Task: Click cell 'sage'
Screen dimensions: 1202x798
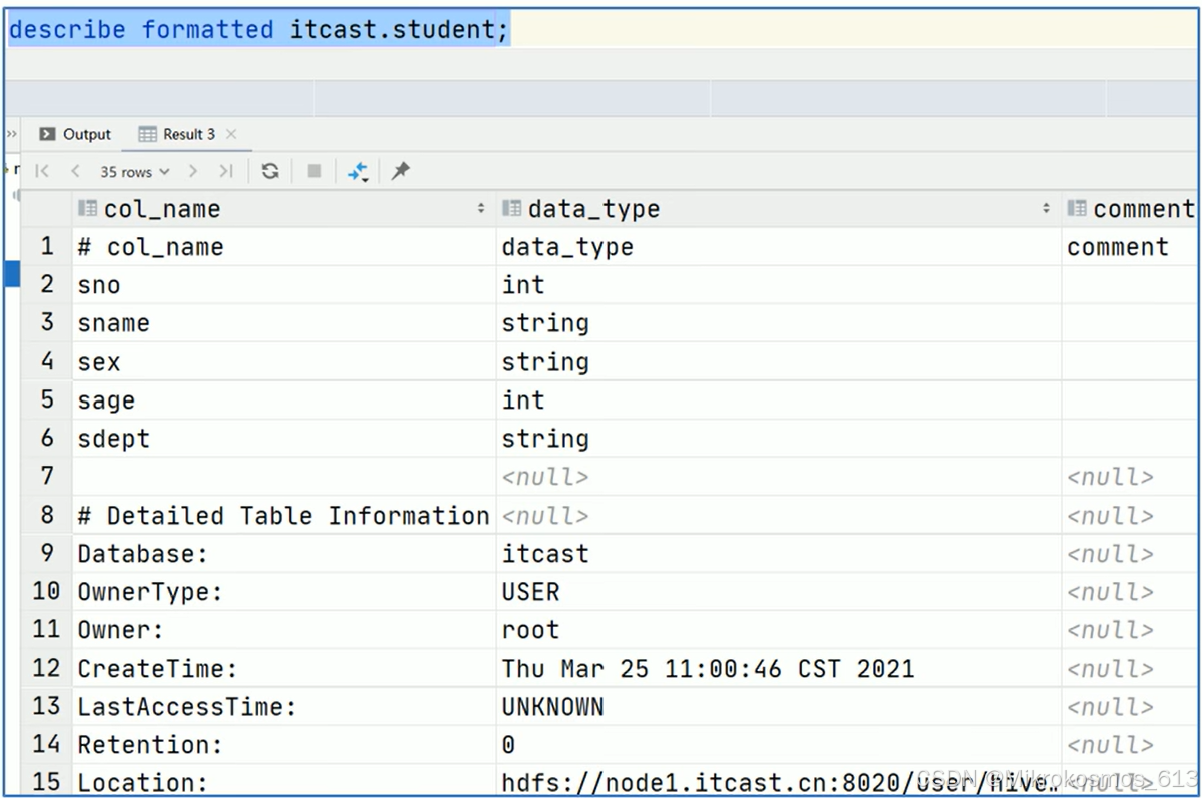Action: [284, 400]
